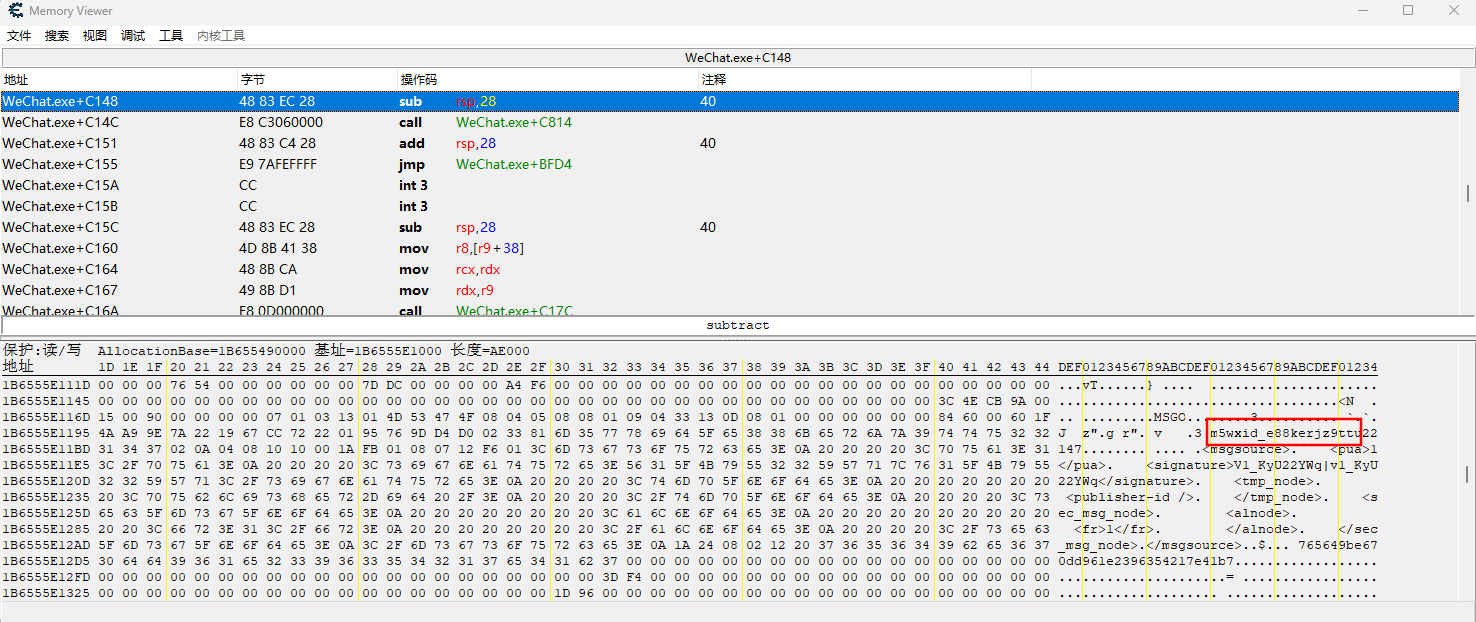Click the ASCII text wxid_e88kerjz9ttu

coord(1293,433)
